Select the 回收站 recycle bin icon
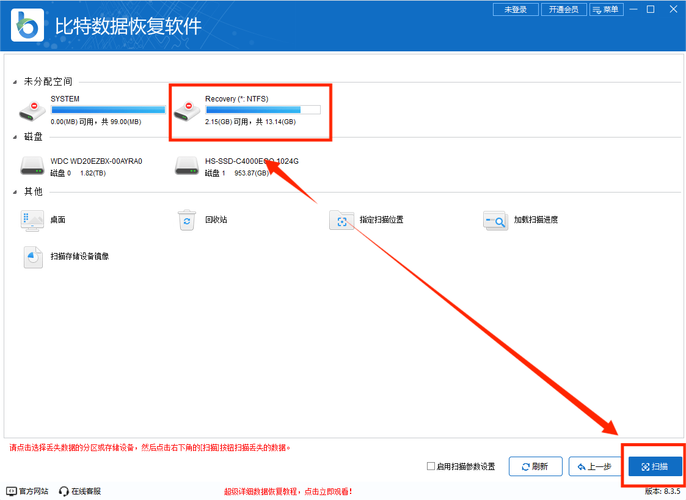 (187, 220)
